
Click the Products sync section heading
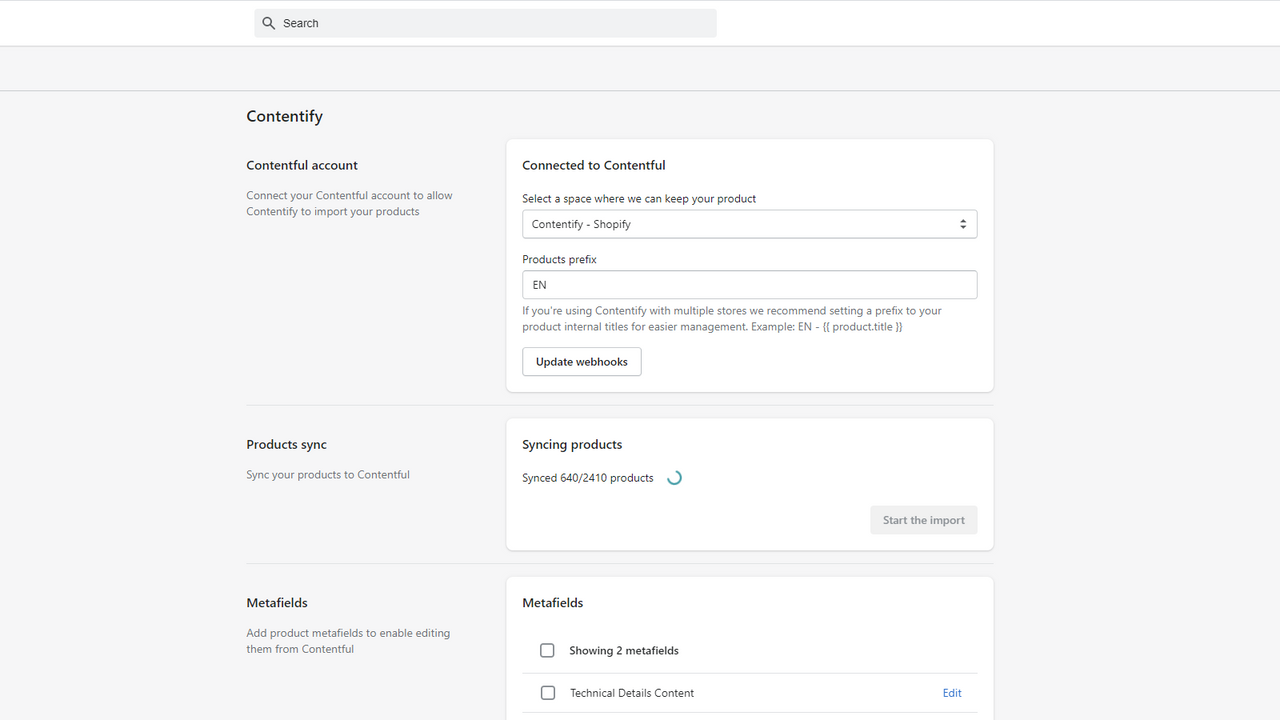(286, 444)
